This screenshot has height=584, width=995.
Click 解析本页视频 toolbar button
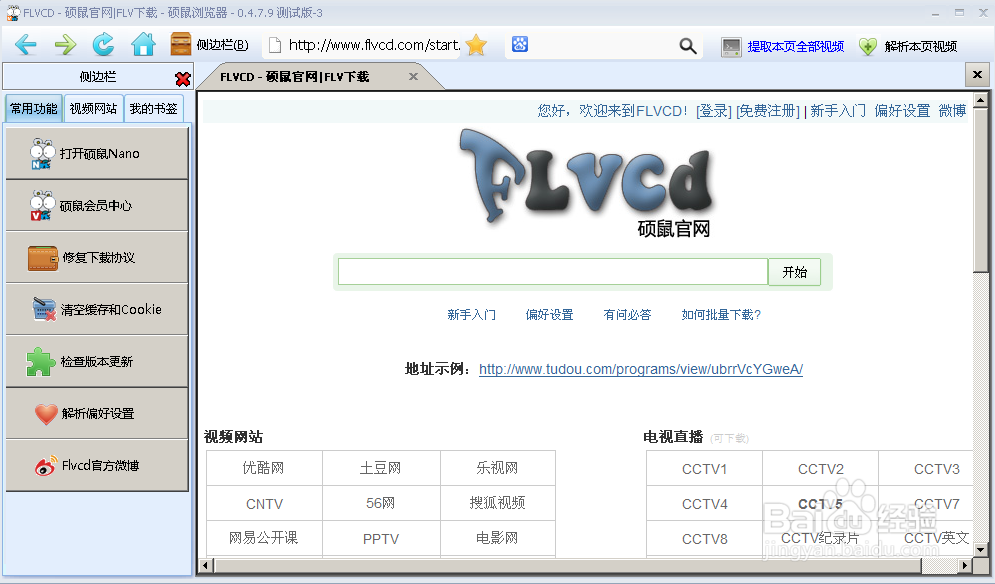point(908,46)
